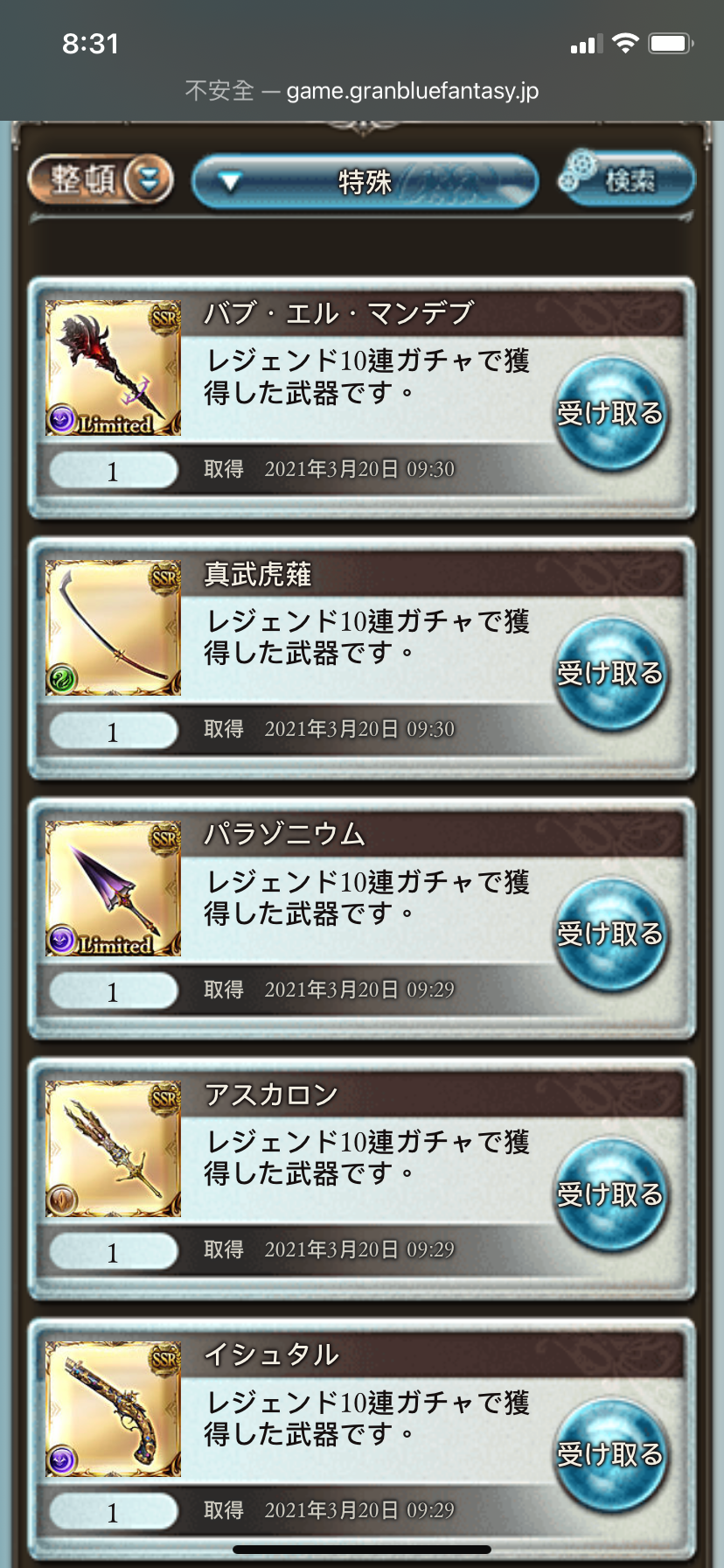Tap the Wi-Fi status icon
The height and width of the screenshot is (1568, 724).
point(625,44)
